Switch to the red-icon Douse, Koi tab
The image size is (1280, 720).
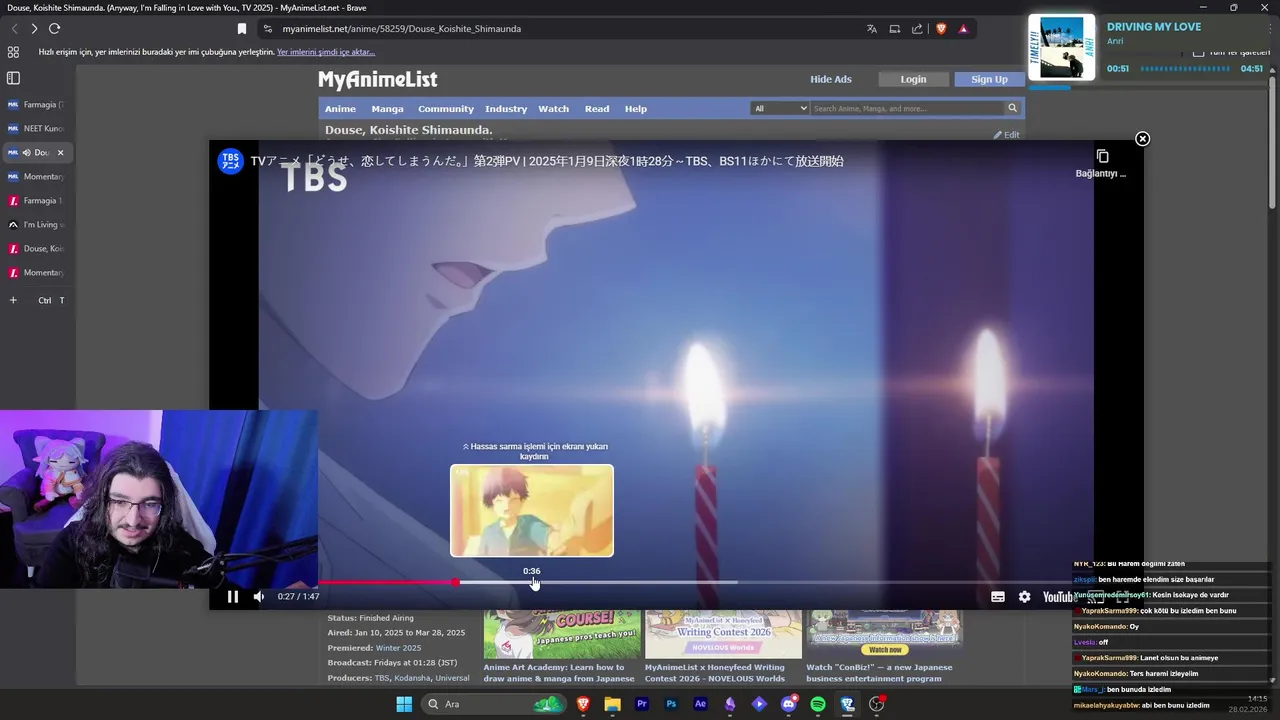point(36,248)
